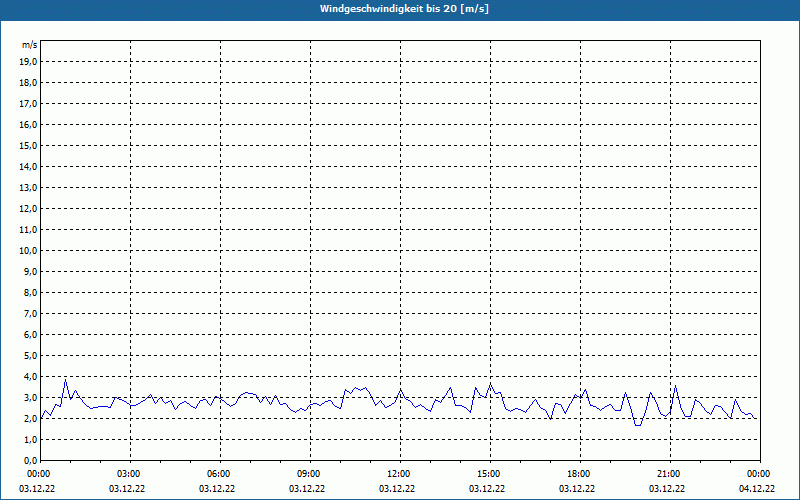The width and height of the screenshot is (800, 500).
Task: Click the '3,0' y-axis label
Action: tap(31, 397)
